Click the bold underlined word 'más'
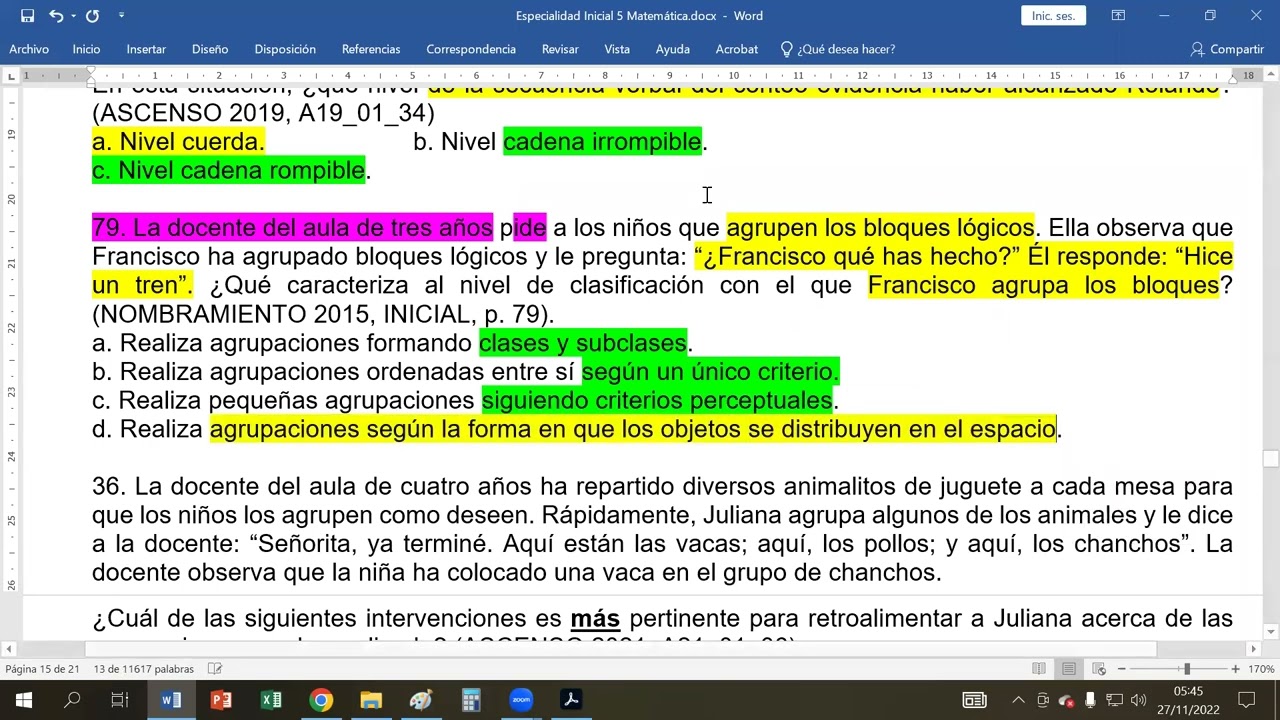Screen dimensions: 1280x720 point(595,619)
